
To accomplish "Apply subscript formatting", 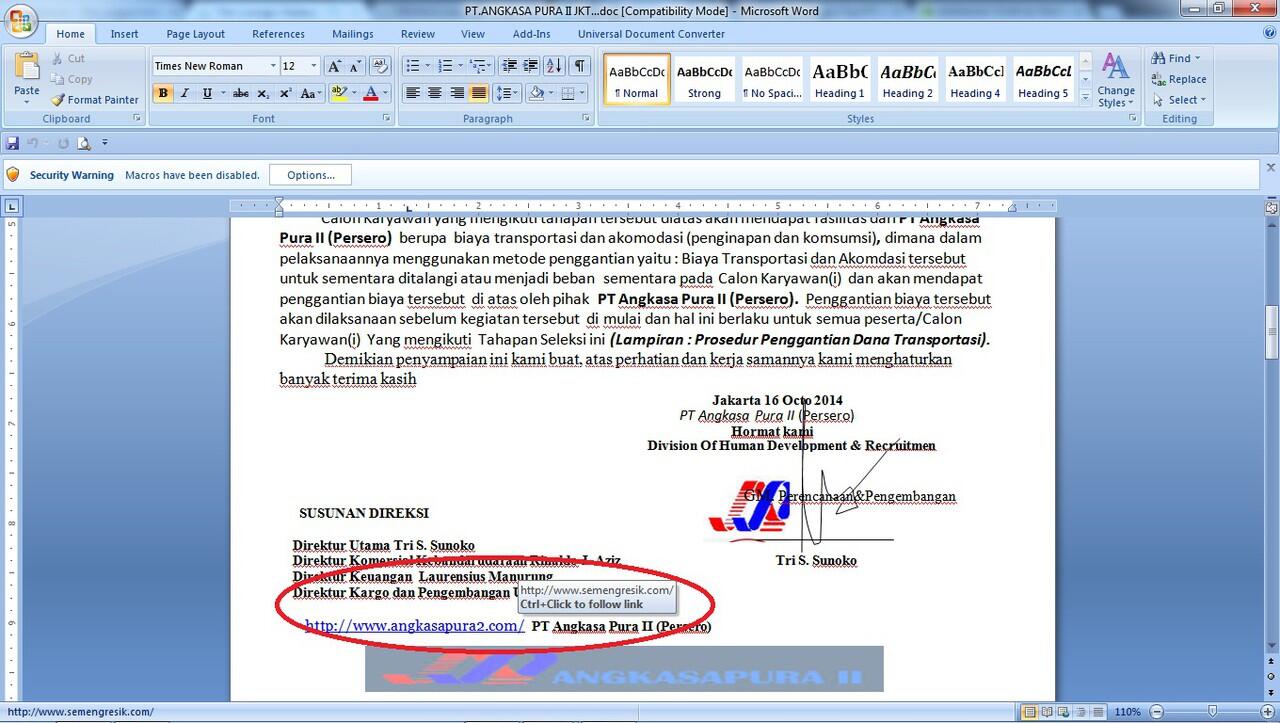I will click(x=263, y=93).
